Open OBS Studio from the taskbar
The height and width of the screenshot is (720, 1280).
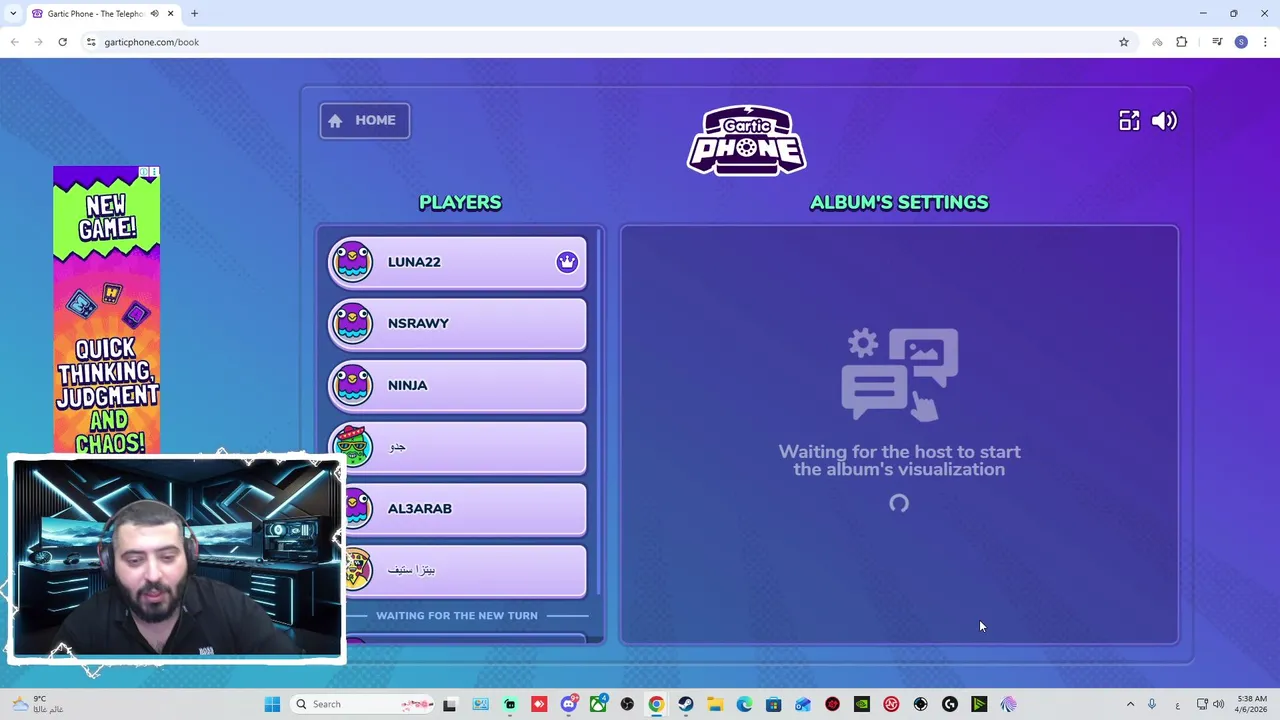[627, 704]
